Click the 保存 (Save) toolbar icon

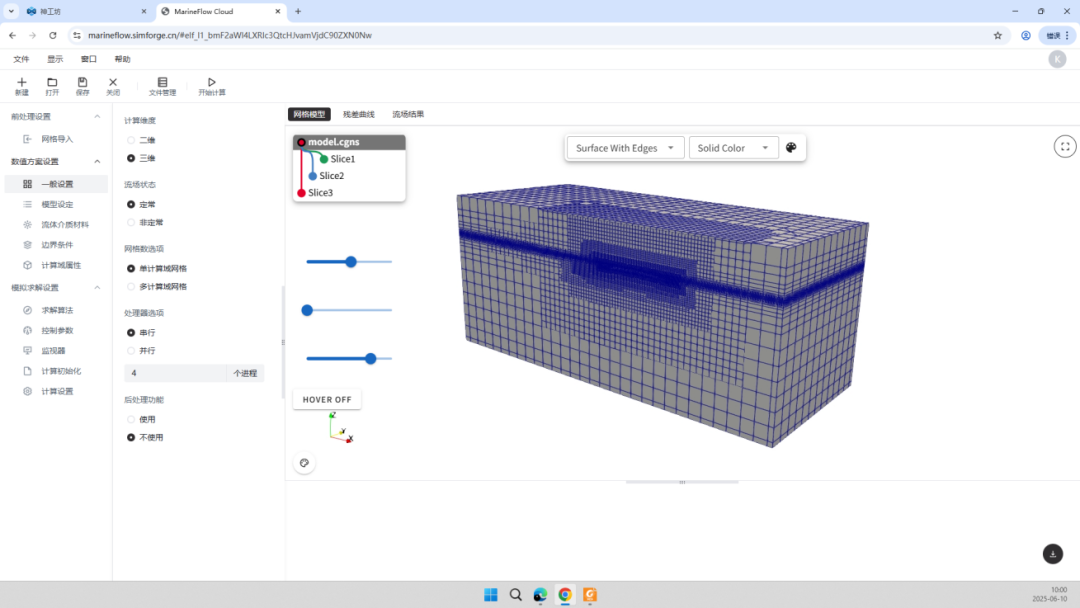coord(82,86)
